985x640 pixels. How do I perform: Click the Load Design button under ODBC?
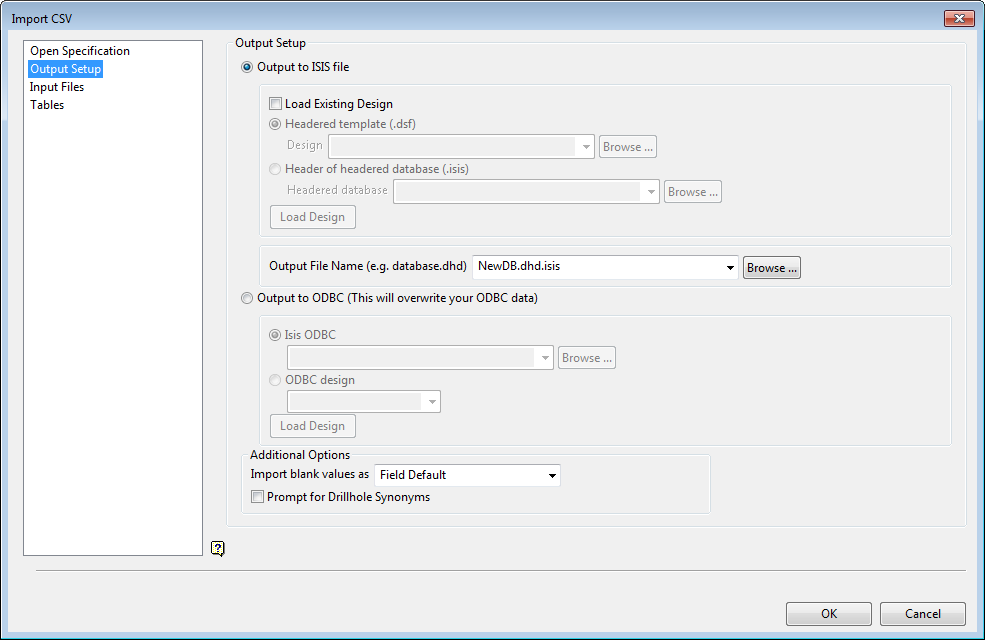pyautogui.click(x=312, y=426)
